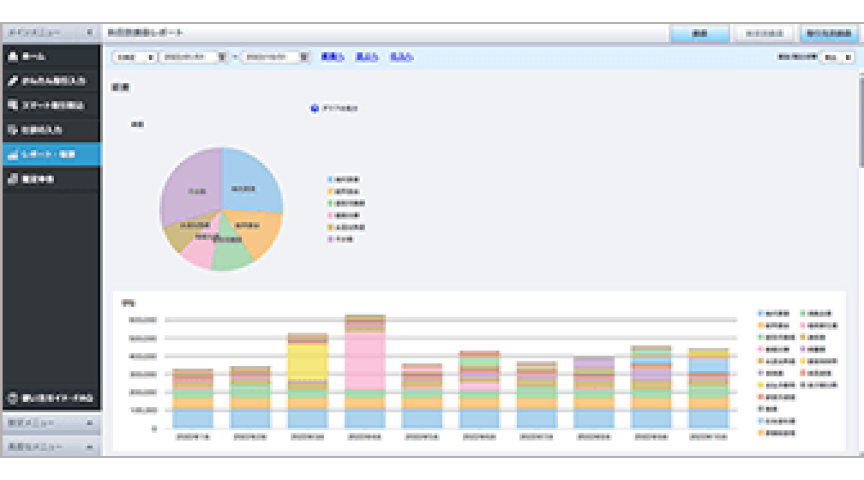864x480 pixels.
Task: Click the Home icon in the sidebar
Action: tap(13, 56)
